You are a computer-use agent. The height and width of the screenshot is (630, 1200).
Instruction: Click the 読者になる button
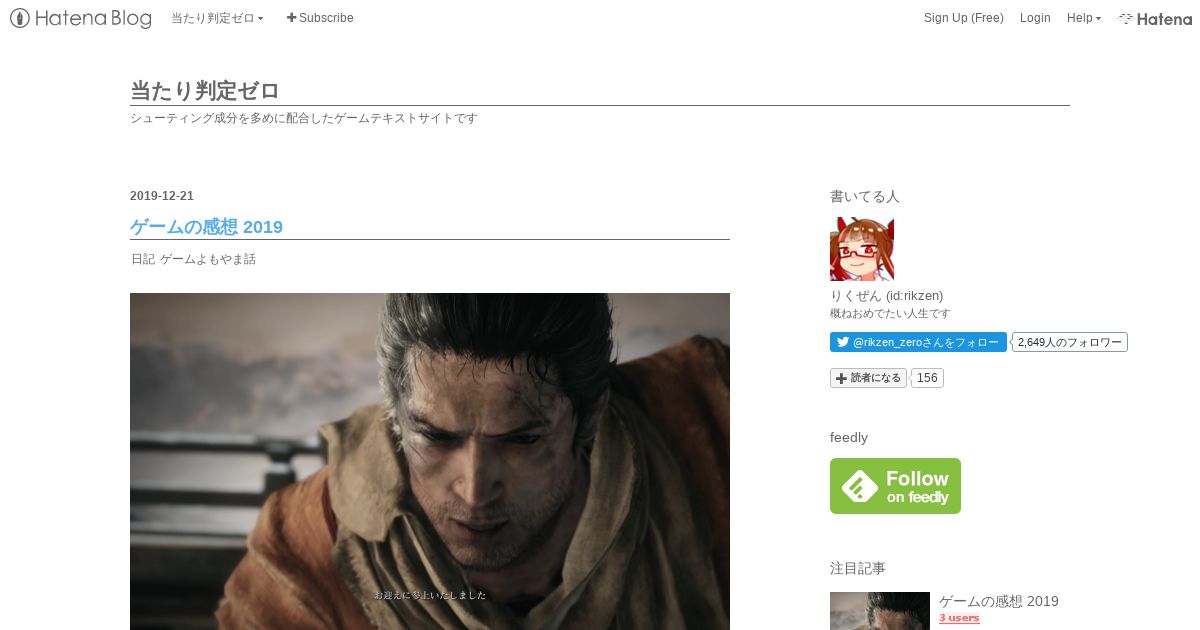[x=868, y=378]
